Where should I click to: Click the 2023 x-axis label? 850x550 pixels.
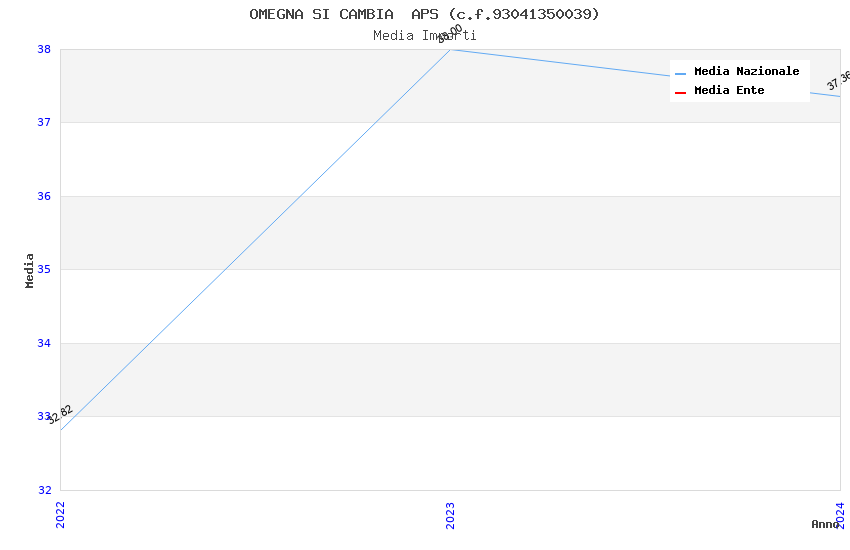point(450,515)
